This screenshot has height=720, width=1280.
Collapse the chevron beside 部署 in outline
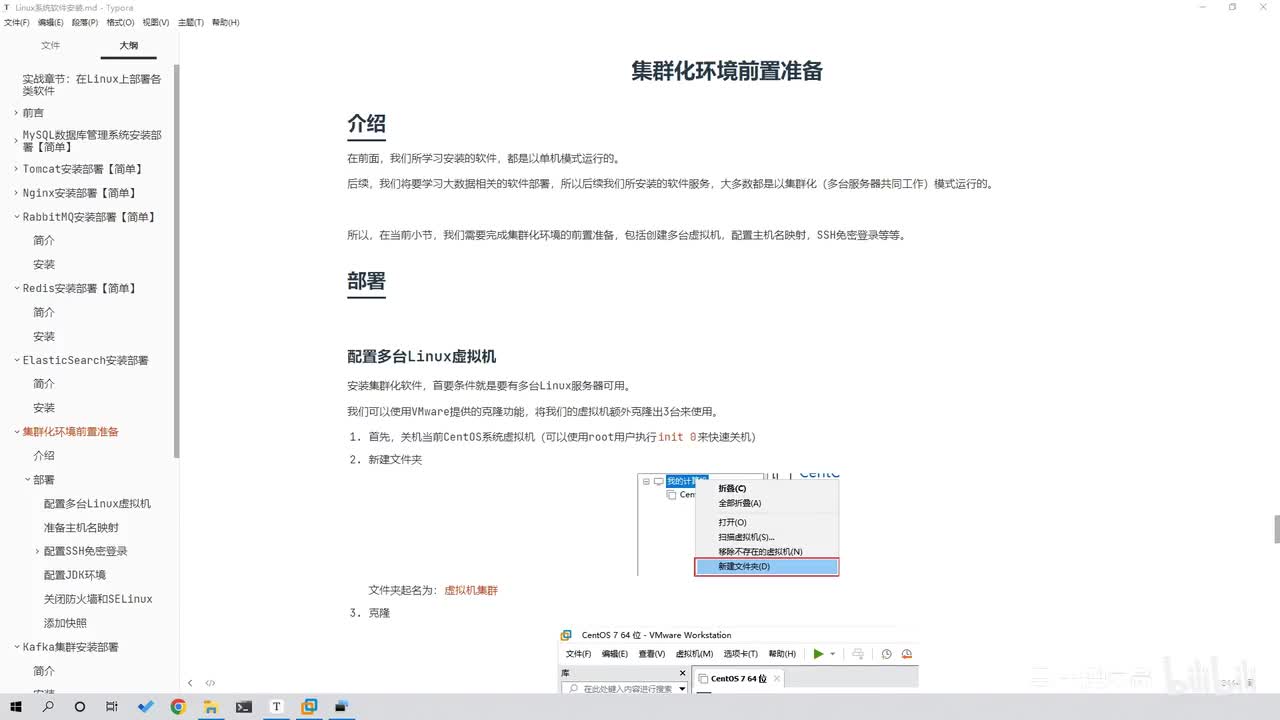pos(27,480)
